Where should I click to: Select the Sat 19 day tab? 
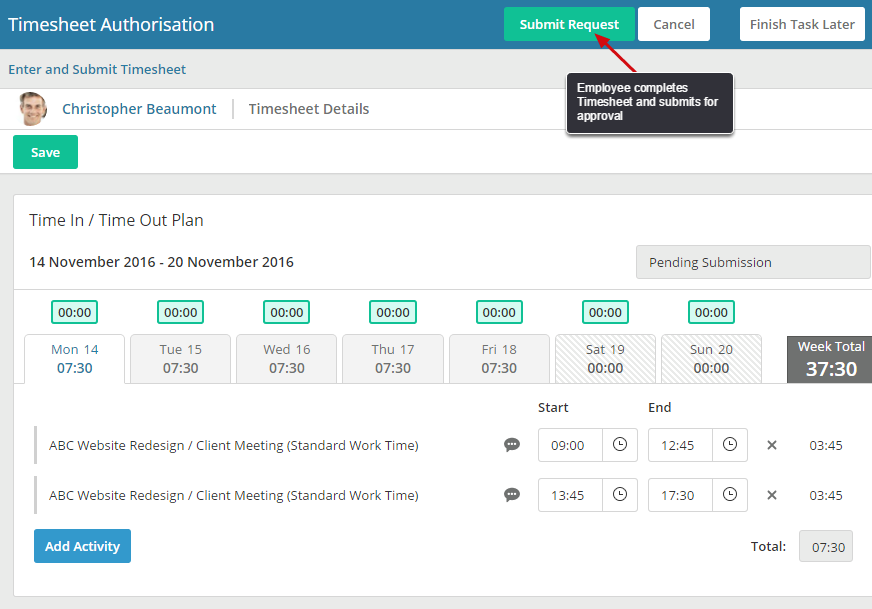605,358
